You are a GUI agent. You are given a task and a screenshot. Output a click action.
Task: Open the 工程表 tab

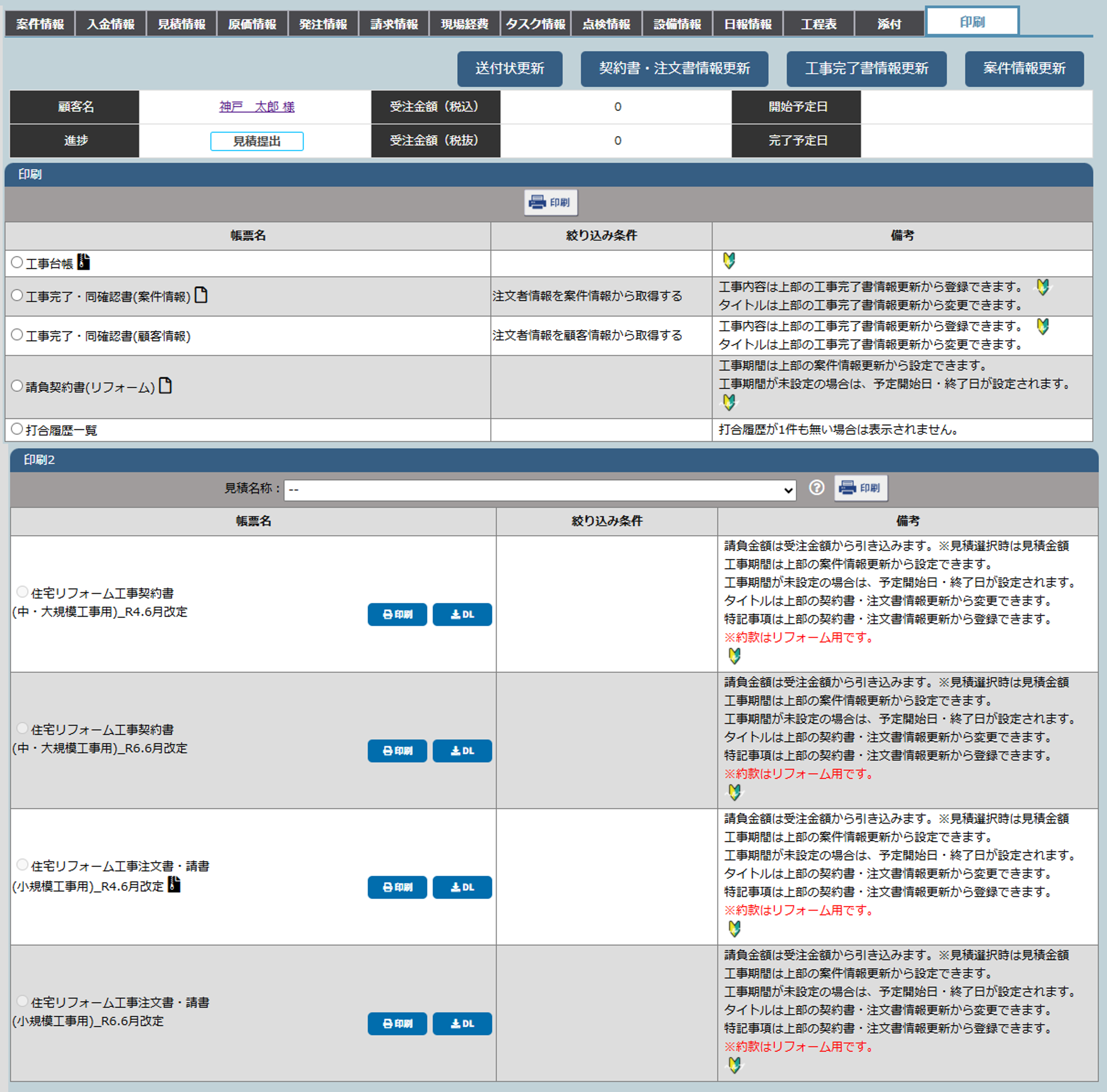(x=818, y=24)
